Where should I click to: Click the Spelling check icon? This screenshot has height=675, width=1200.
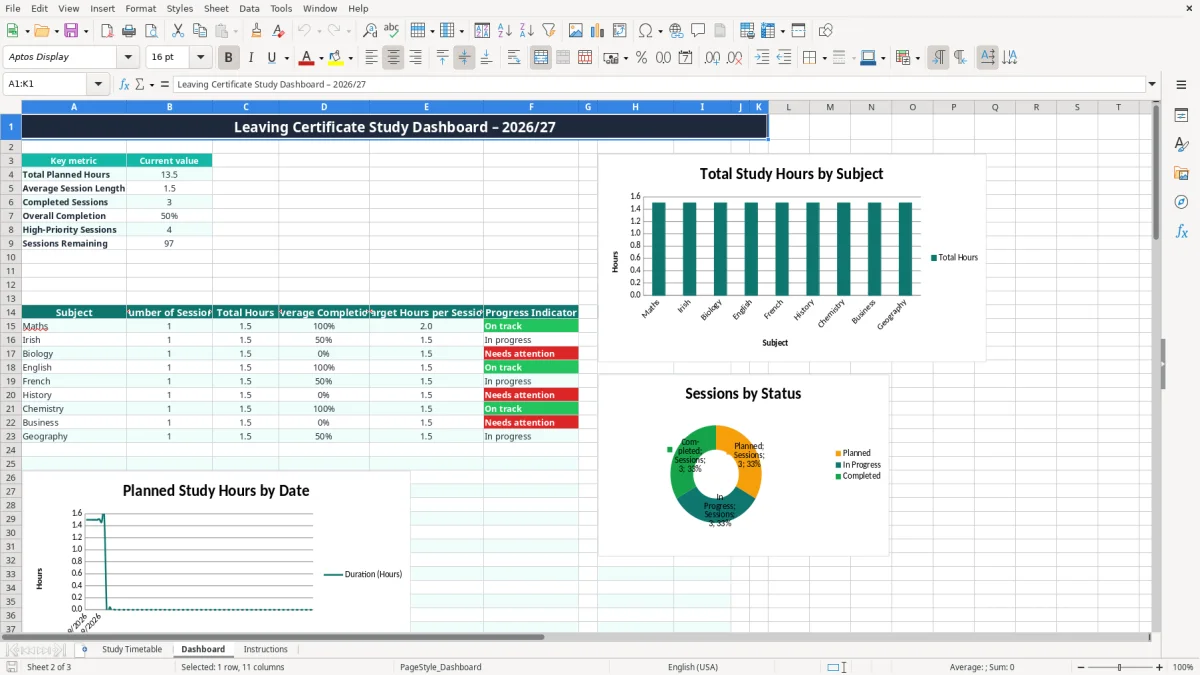click(x=392, y=31)
